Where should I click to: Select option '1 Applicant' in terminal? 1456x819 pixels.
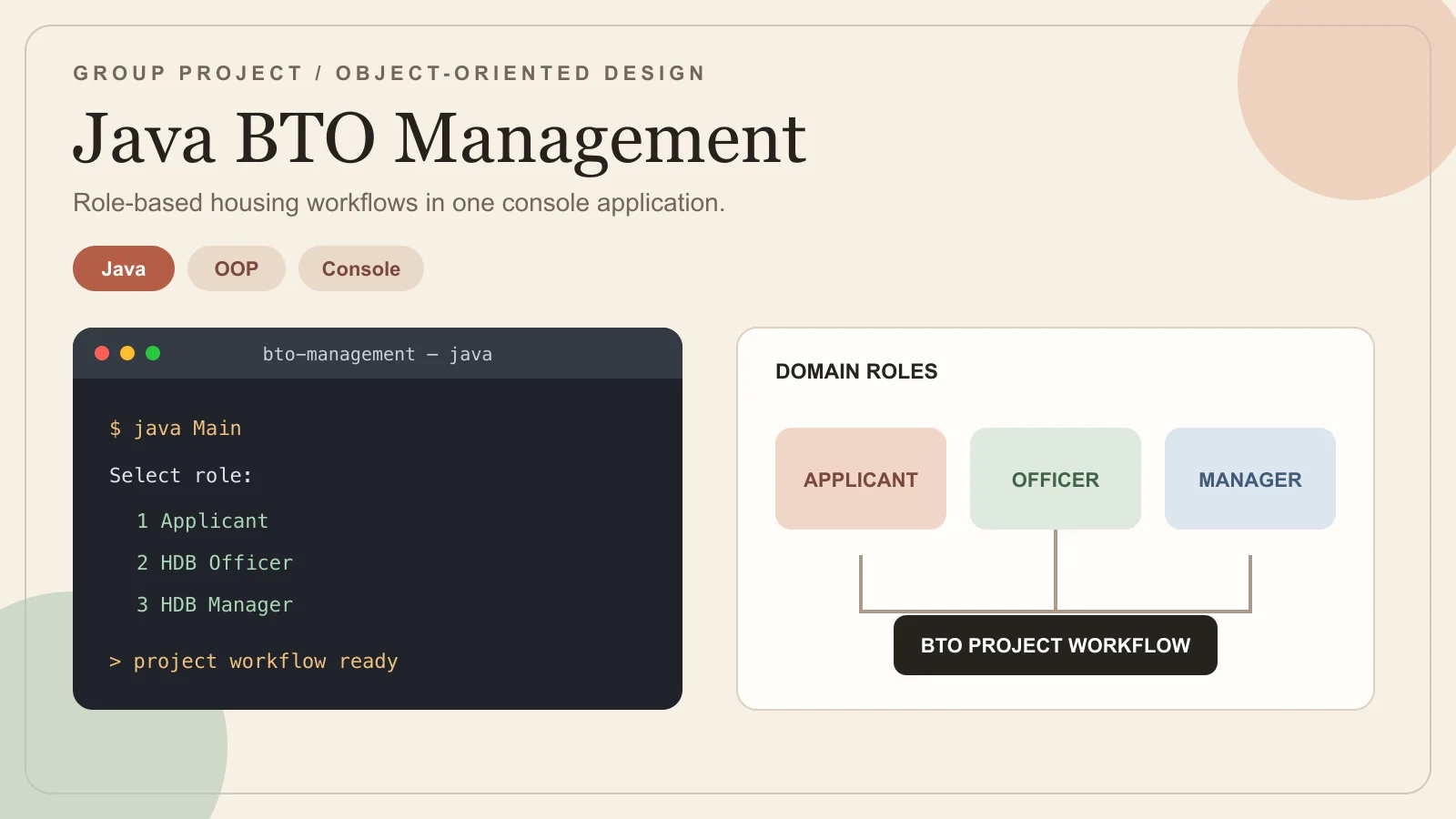pyautogui.click(x=202, y=521)
